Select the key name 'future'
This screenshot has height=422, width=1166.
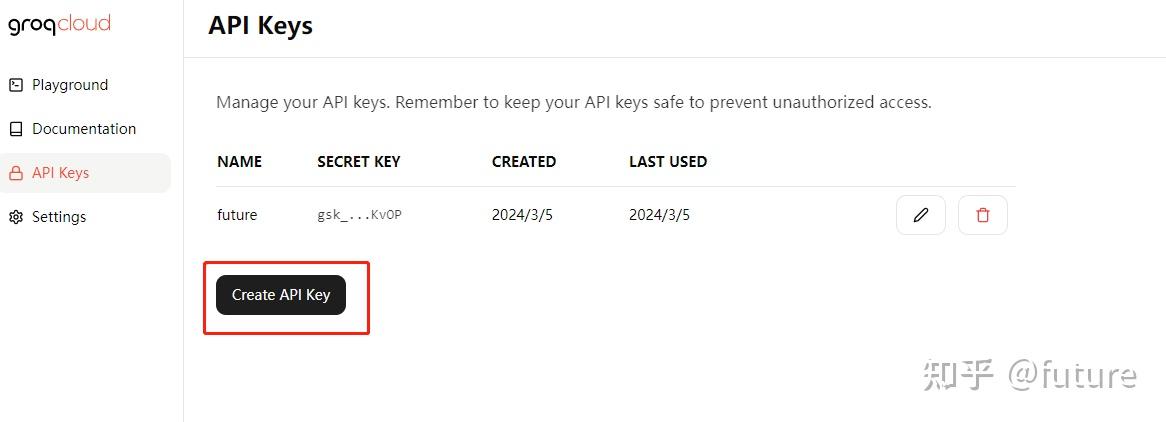(x=237, y=215)
